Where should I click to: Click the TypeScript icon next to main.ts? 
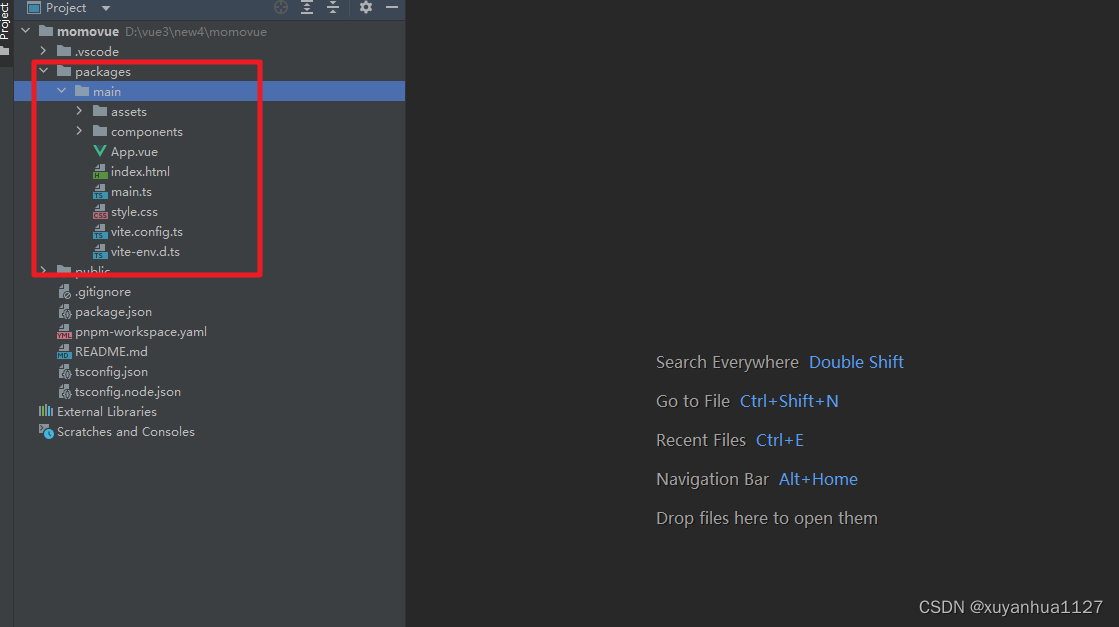click(x=100, y=191)
